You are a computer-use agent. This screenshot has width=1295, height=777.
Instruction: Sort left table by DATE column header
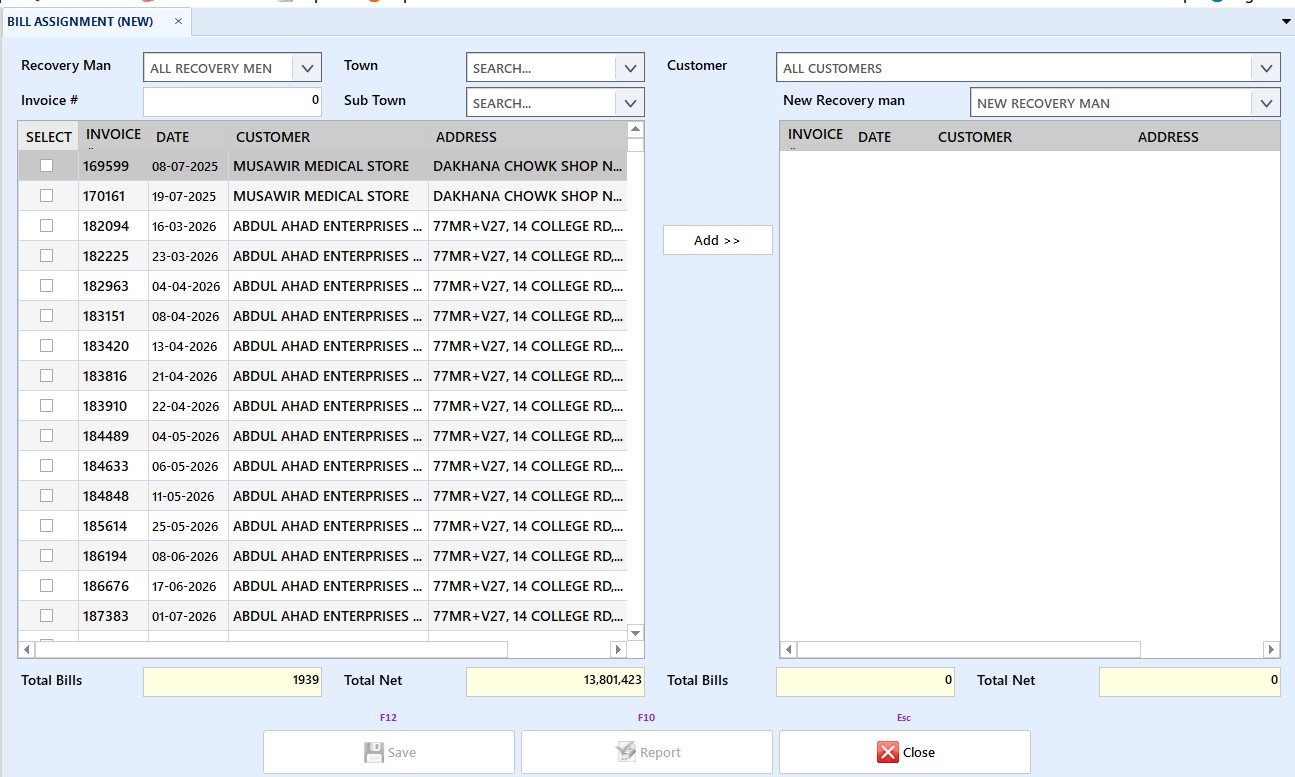click(188, 137)
